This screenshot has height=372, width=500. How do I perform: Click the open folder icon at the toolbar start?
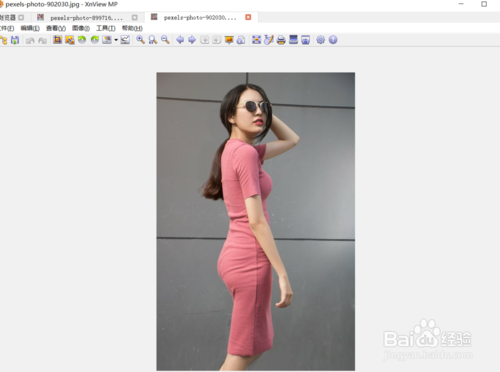click(x=4, y=40)
